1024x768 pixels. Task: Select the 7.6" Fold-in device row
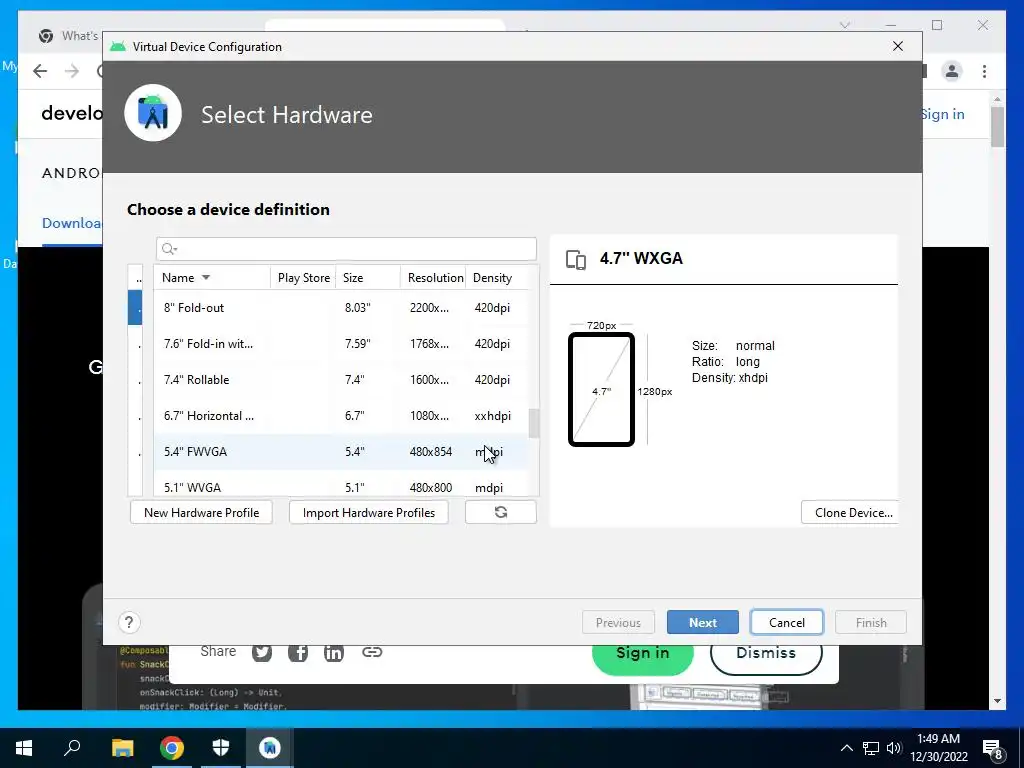[341, 344]
